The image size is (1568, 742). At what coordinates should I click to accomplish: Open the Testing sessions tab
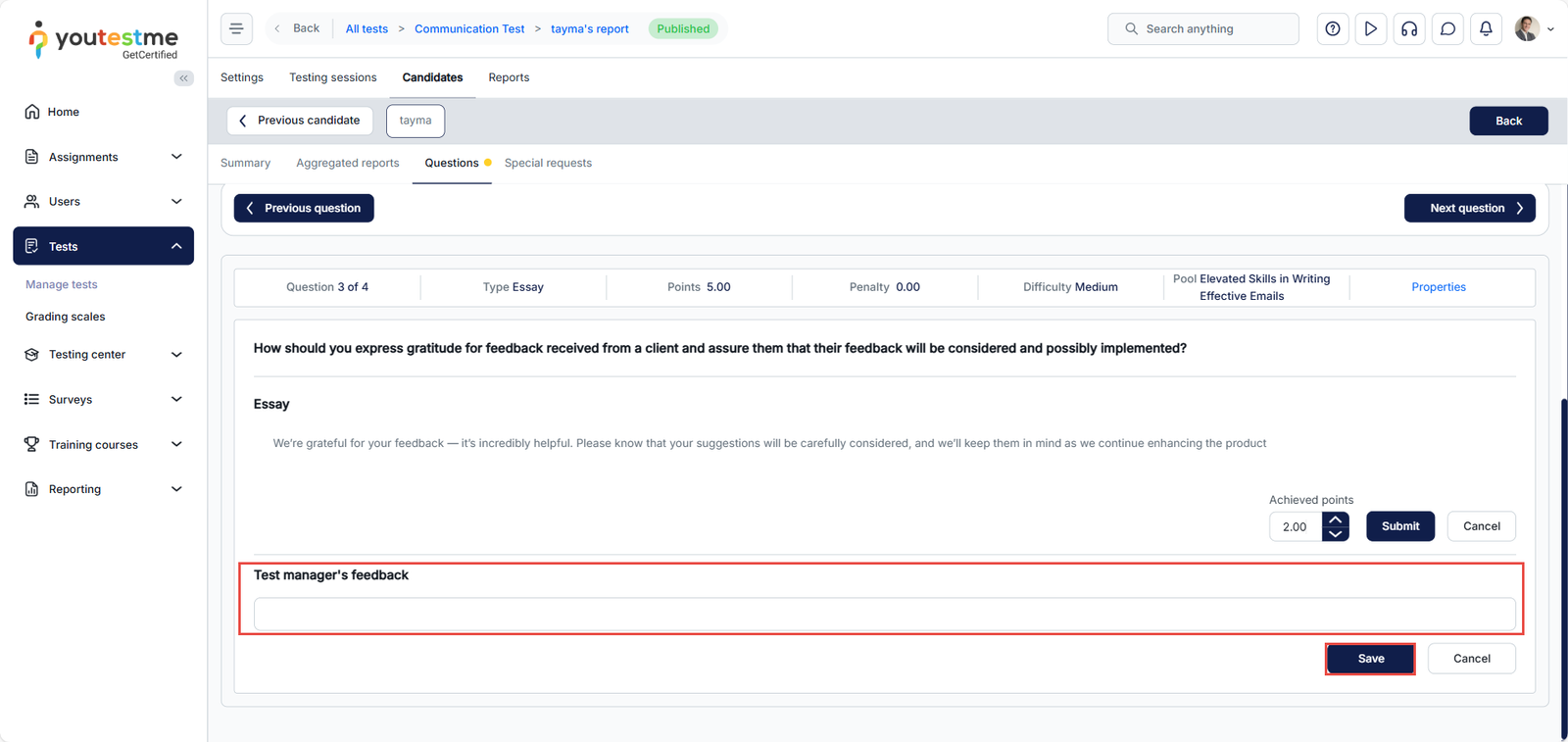(x=332, y=77)
